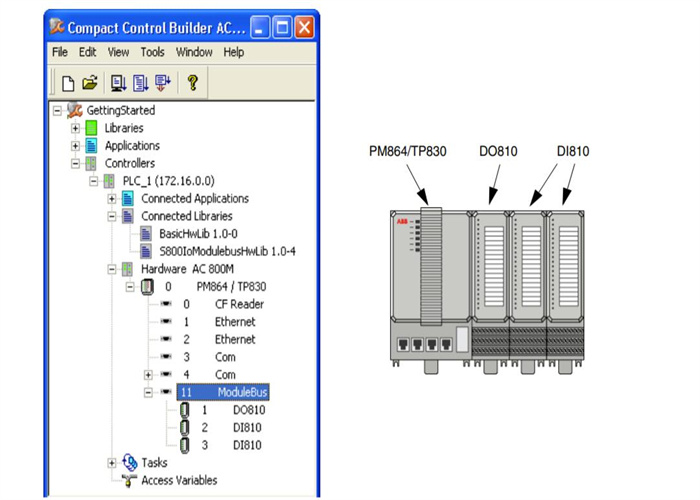Click the CF Reader port icon
Viewport: 700px width, 500px height.
click(x=166, y=304)
